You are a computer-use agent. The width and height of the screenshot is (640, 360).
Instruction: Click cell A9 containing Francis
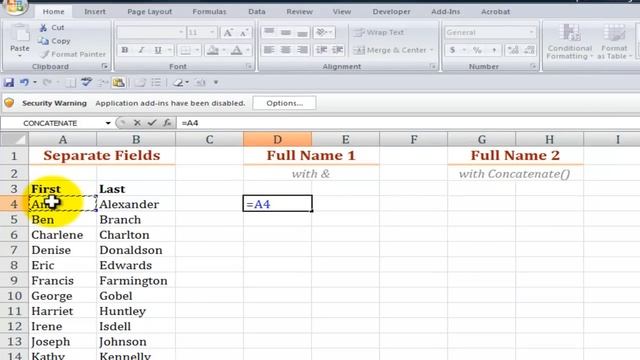click(62, 281)
